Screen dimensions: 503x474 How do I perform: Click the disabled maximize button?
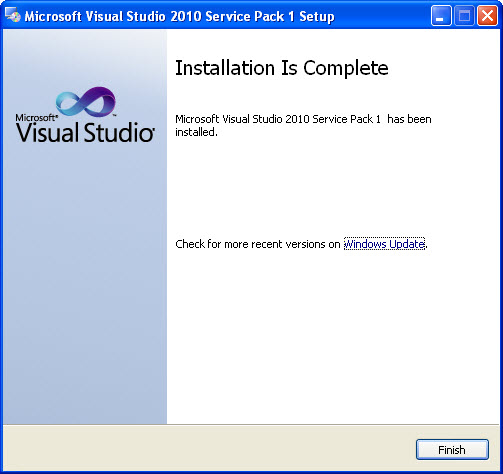pyautogui.click(x=464, y=16)
